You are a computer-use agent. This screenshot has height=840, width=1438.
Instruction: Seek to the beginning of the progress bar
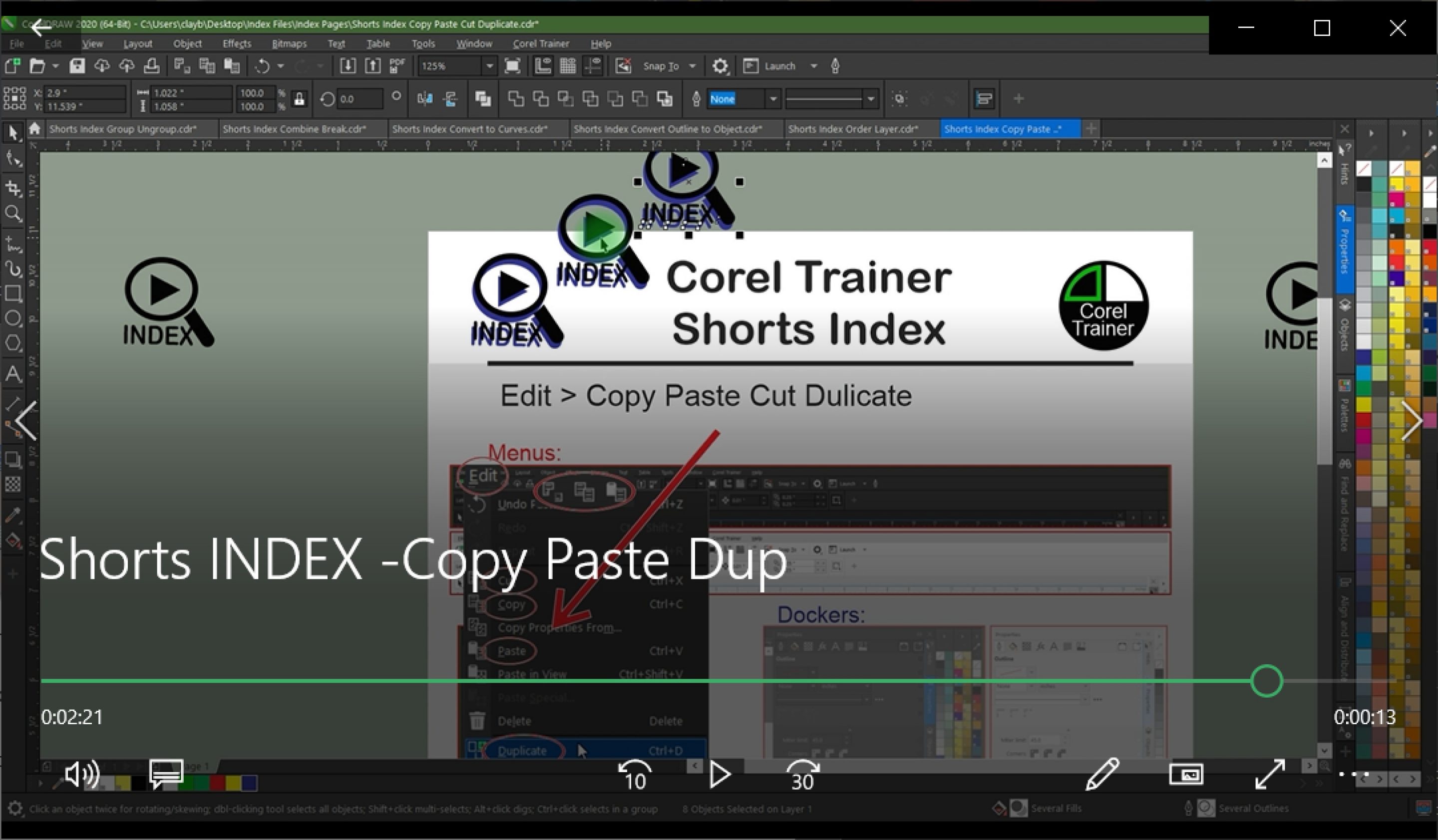pyautogui.click(x=42, y=681)
